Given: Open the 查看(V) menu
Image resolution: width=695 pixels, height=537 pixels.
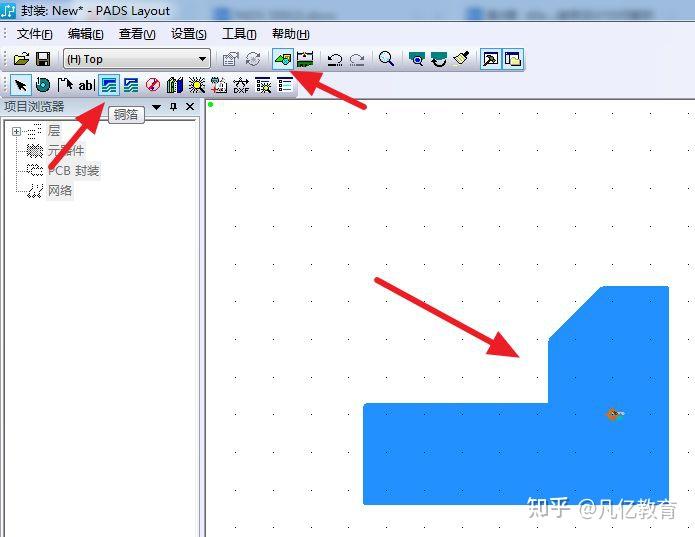Looking at the screenshot, I should click(x=137, y=34).
